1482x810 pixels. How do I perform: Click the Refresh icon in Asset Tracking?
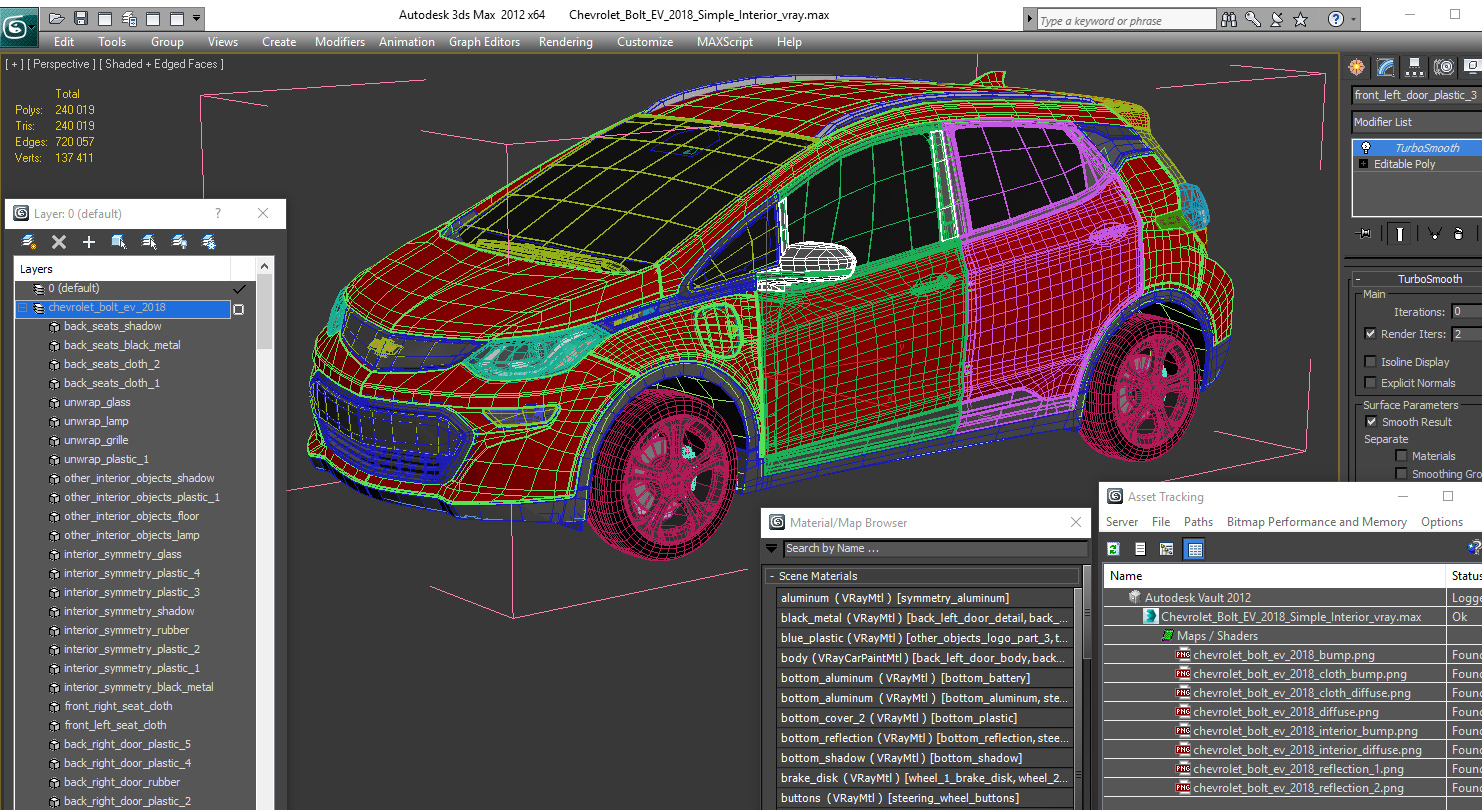tap(1114, 549)
